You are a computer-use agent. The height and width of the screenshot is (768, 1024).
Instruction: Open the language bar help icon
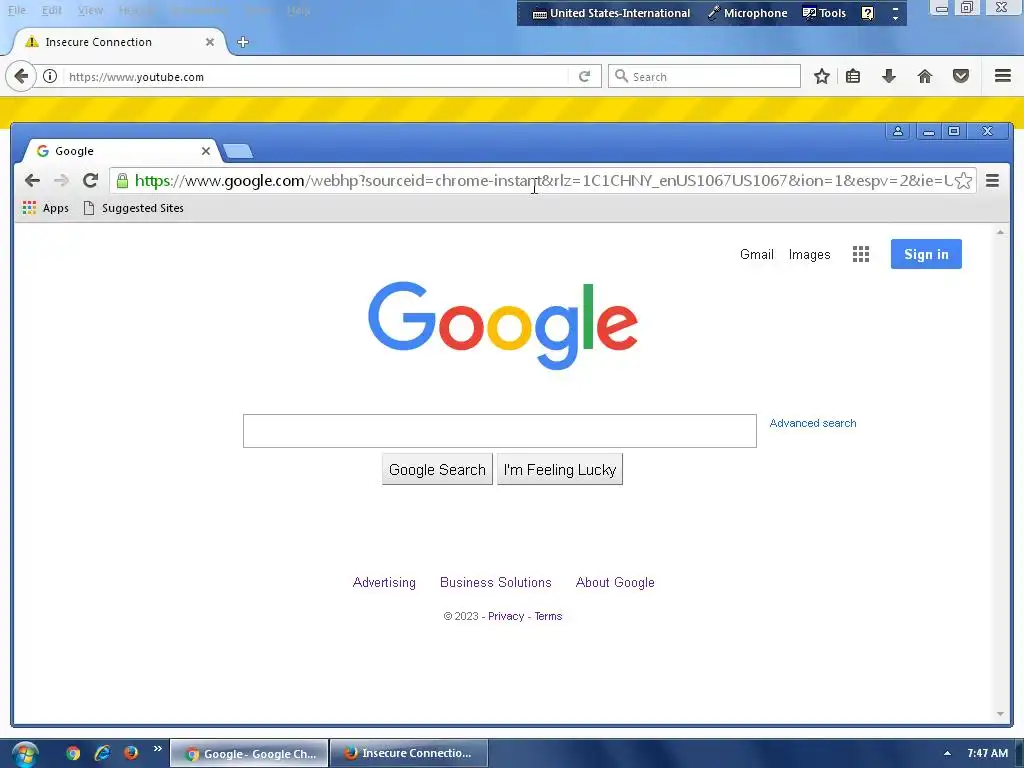(867, 13)
